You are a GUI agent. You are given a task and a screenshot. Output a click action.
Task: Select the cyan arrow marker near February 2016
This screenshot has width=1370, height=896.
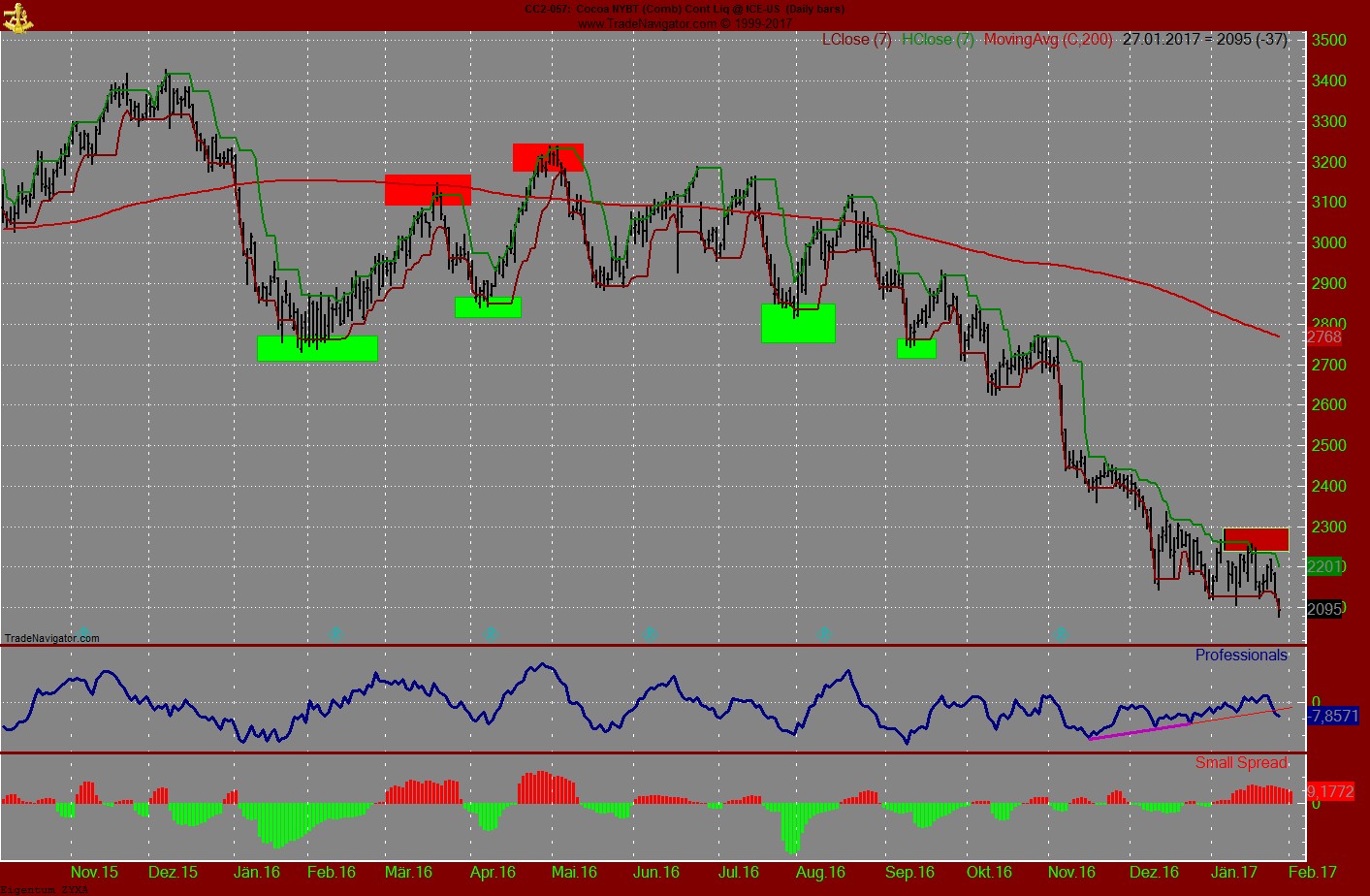click(x=335, y=631)
